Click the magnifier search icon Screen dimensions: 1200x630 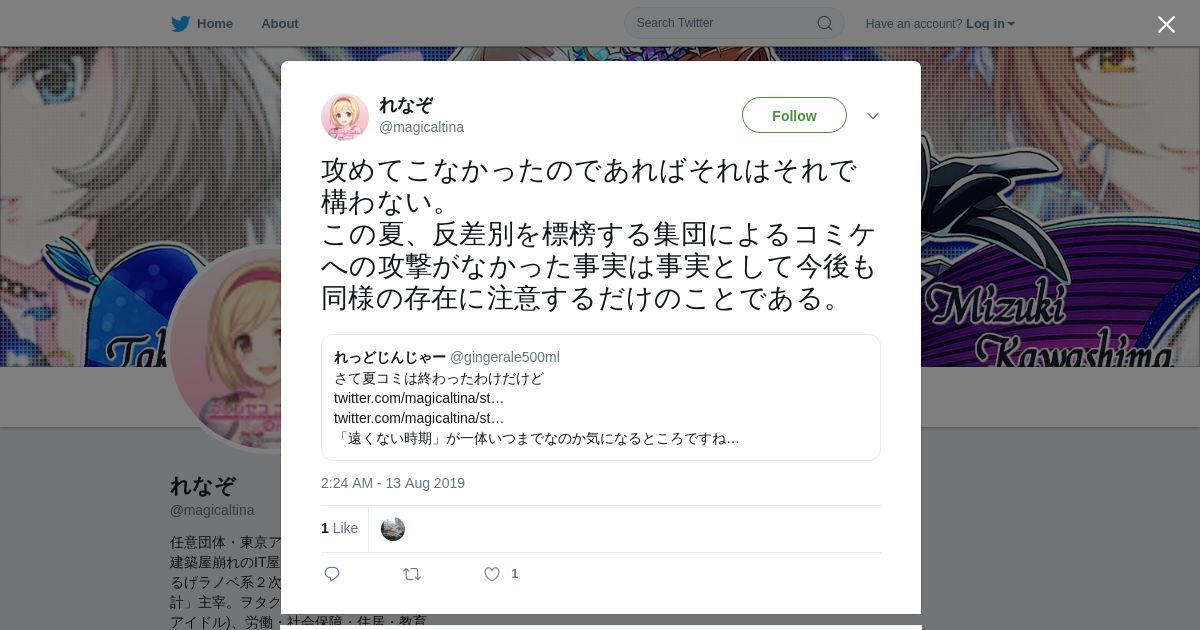click(x=825, y=23)
